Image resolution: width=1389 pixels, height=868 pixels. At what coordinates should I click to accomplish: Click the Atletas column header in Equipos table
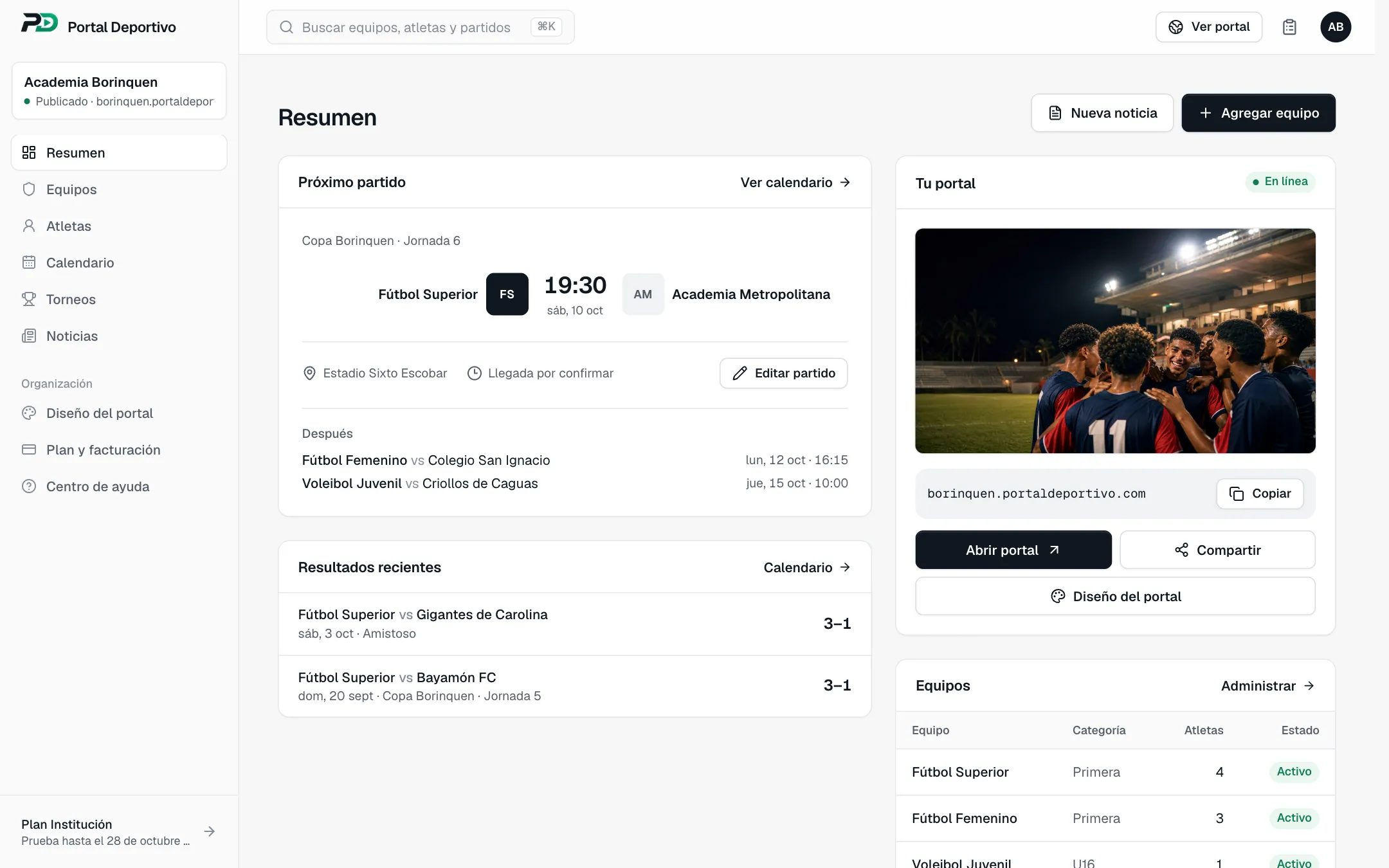[x=1204, y=730]
